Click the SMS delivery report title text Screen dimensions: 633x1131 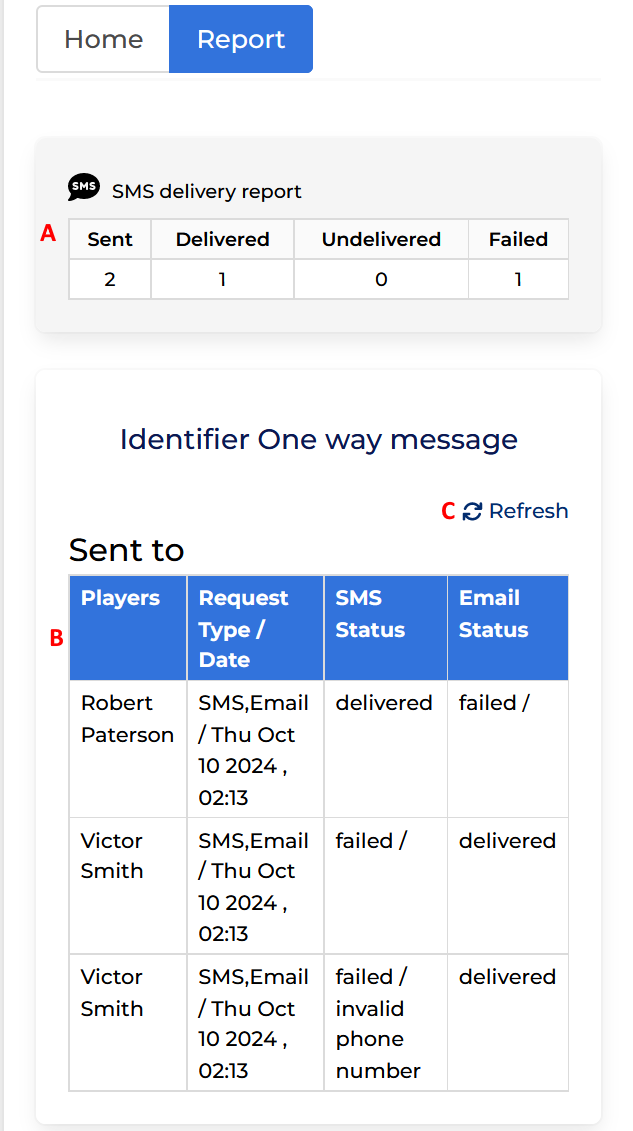click(207, 192)
